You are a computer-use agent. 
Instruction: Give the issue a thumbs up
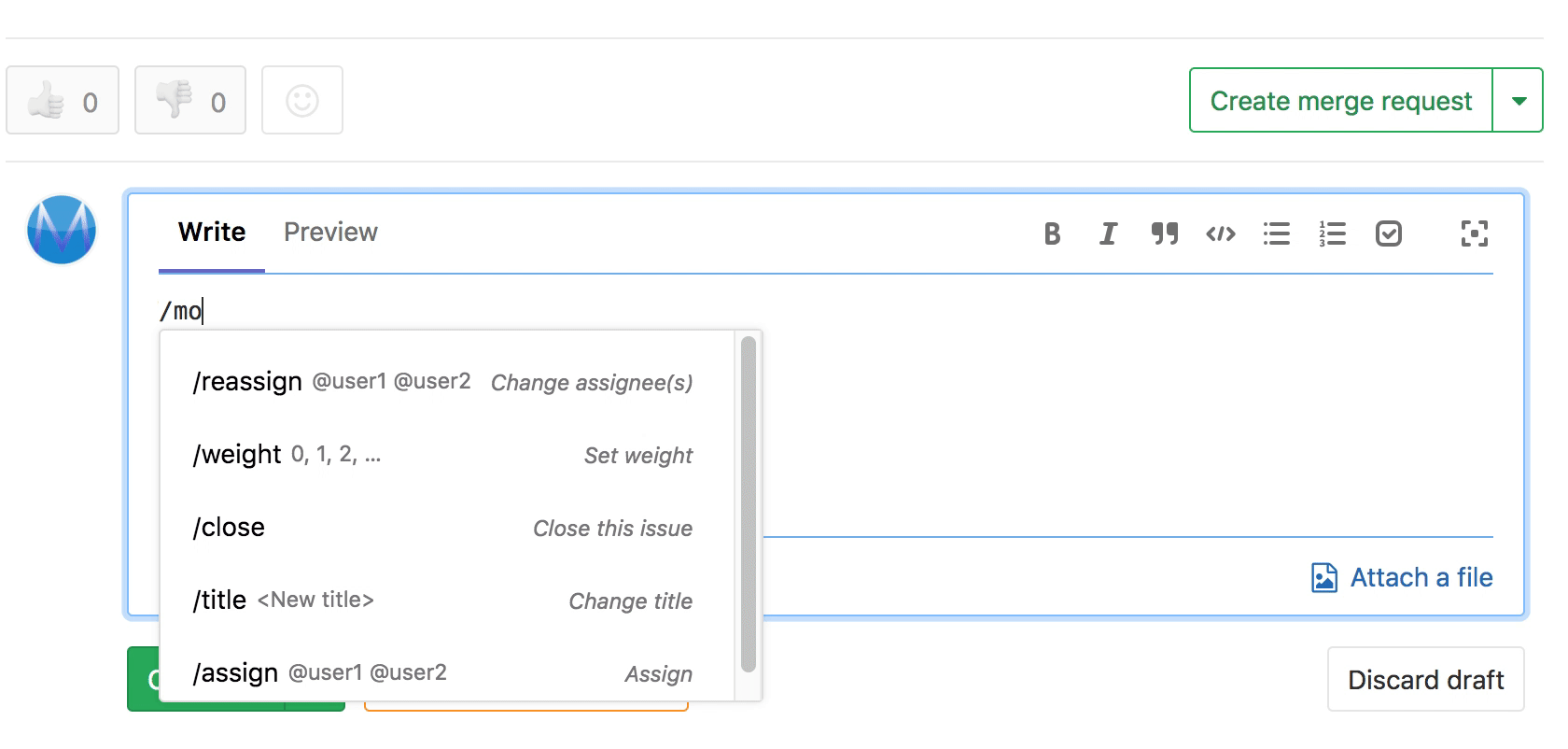[x=63, y=101]
